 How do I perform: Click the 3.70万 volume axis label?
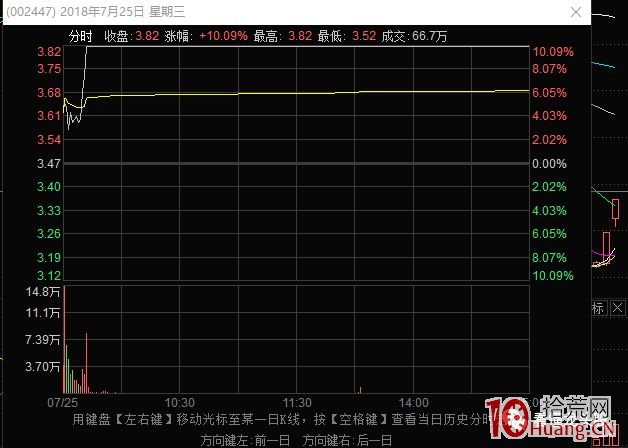pos(43,367)
